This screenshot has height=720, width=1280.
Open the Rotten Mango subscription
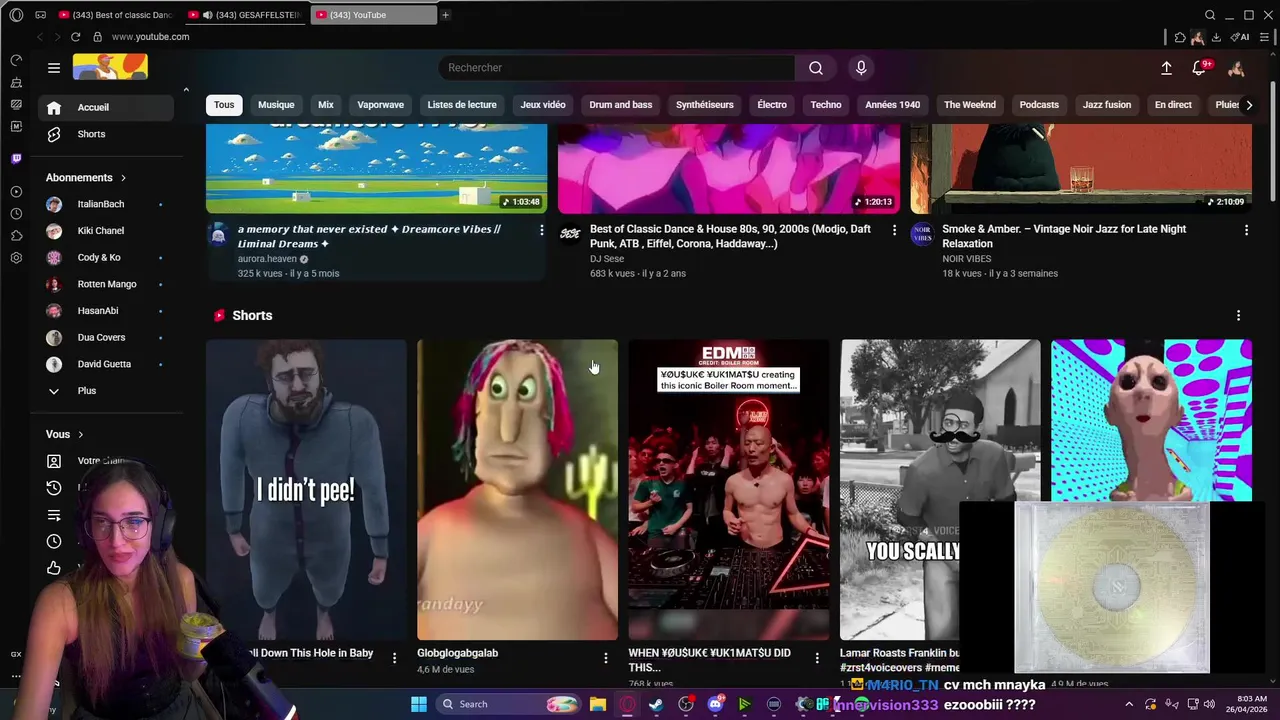coord(106,284)
